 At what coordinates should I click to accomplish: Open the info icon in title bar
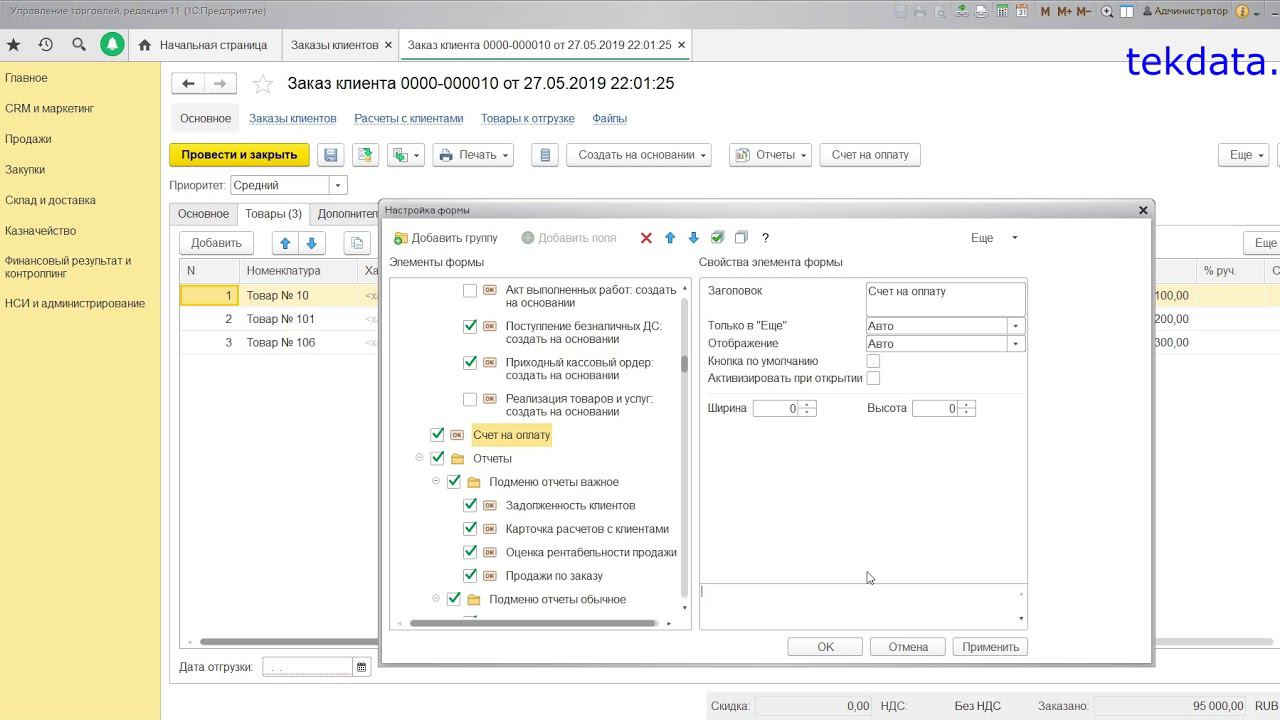click(1243, 11)
